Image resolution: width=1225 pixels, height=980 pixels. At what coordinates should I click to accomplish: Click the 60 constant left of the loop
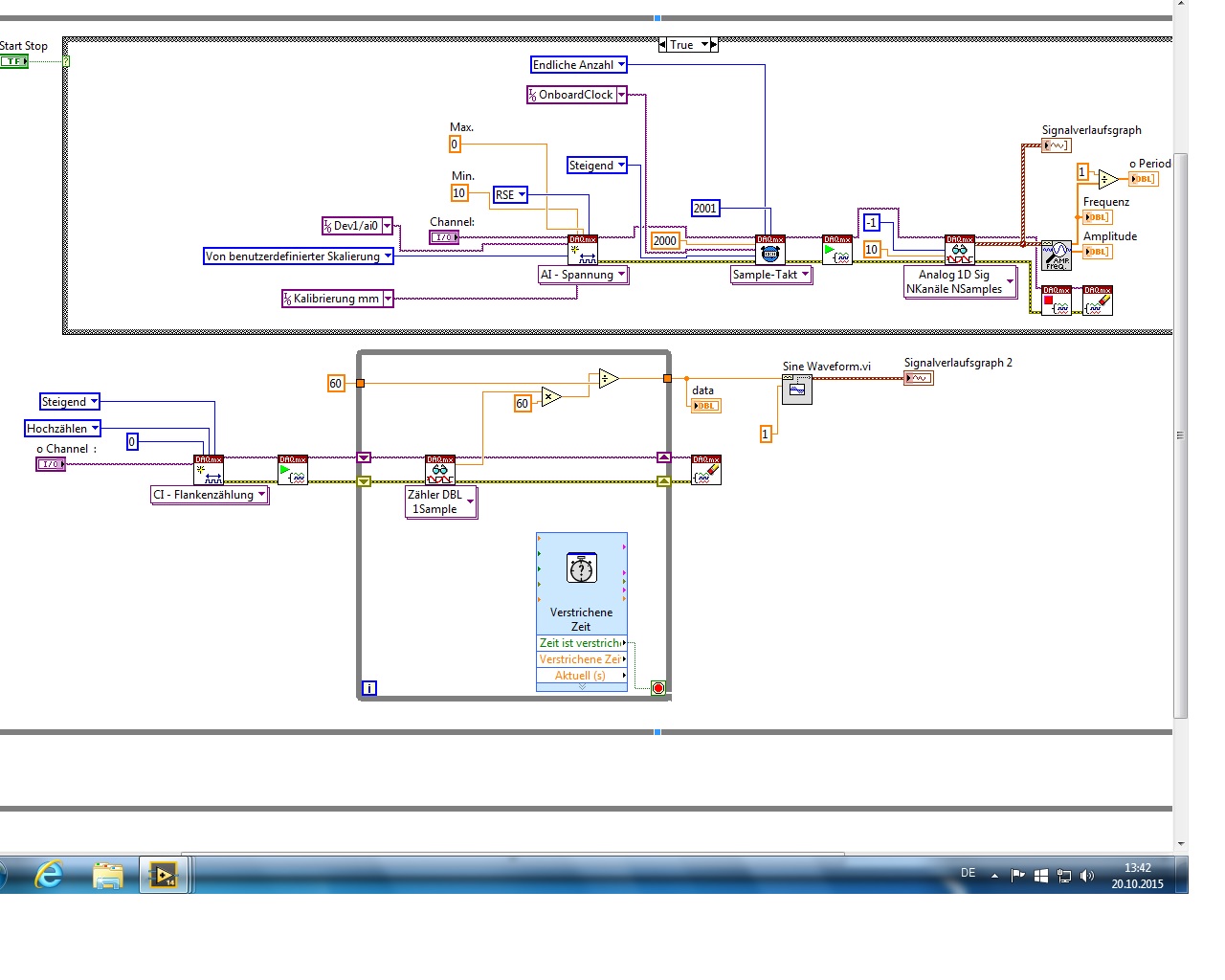click(x=336, y=384)
